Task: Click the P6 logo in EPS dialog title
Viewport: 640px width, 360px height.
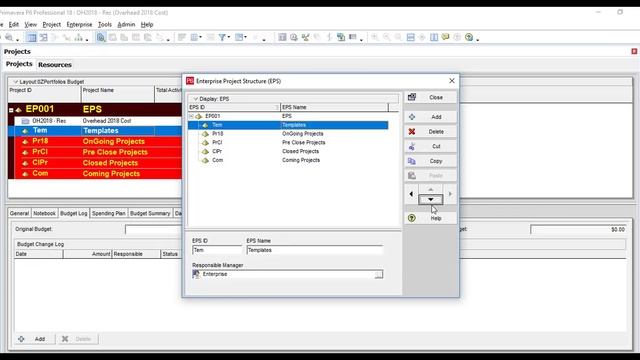Action: [x=190, y=81]
